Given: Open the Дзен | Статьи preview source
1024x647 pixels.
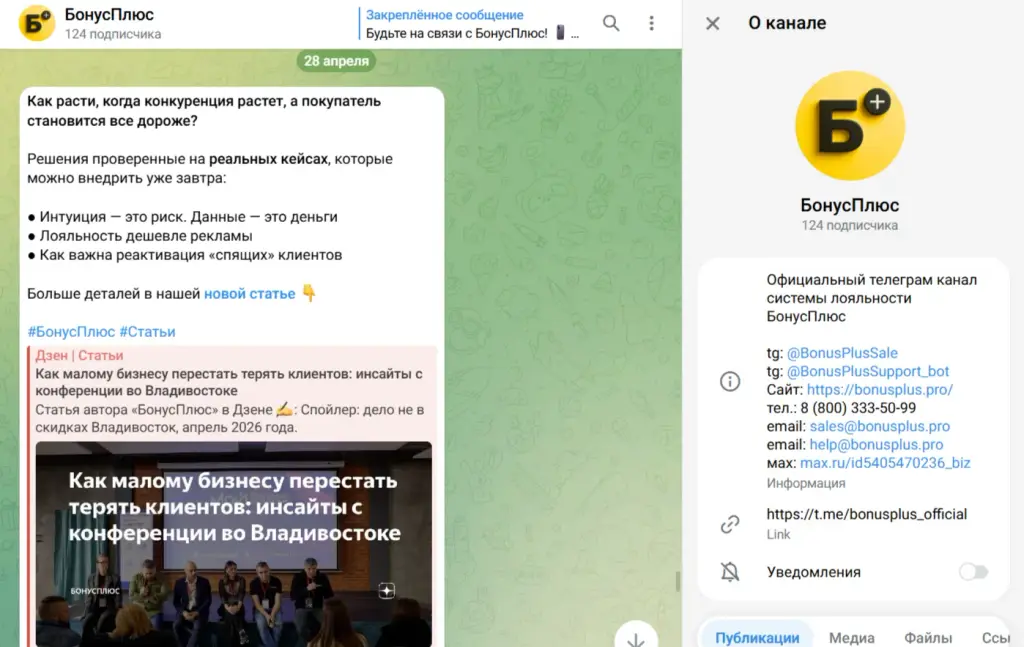Looking at the screenshot, I should (x=79, y=355).
